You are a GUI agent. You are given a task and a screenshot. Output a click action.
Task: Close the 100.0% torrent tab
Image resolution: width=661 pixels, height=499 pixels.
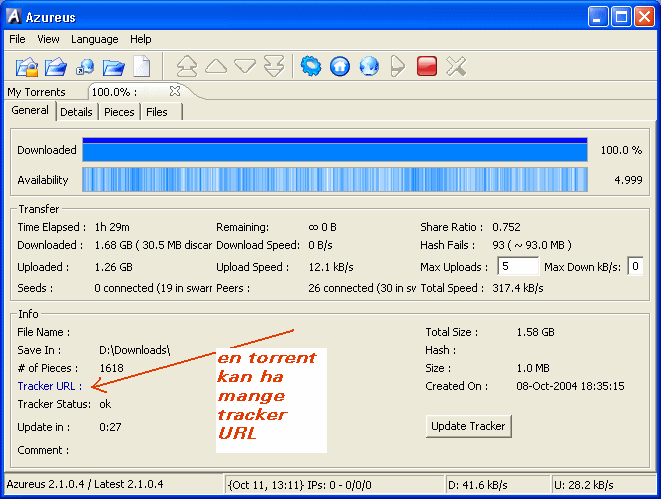(175, 91)
